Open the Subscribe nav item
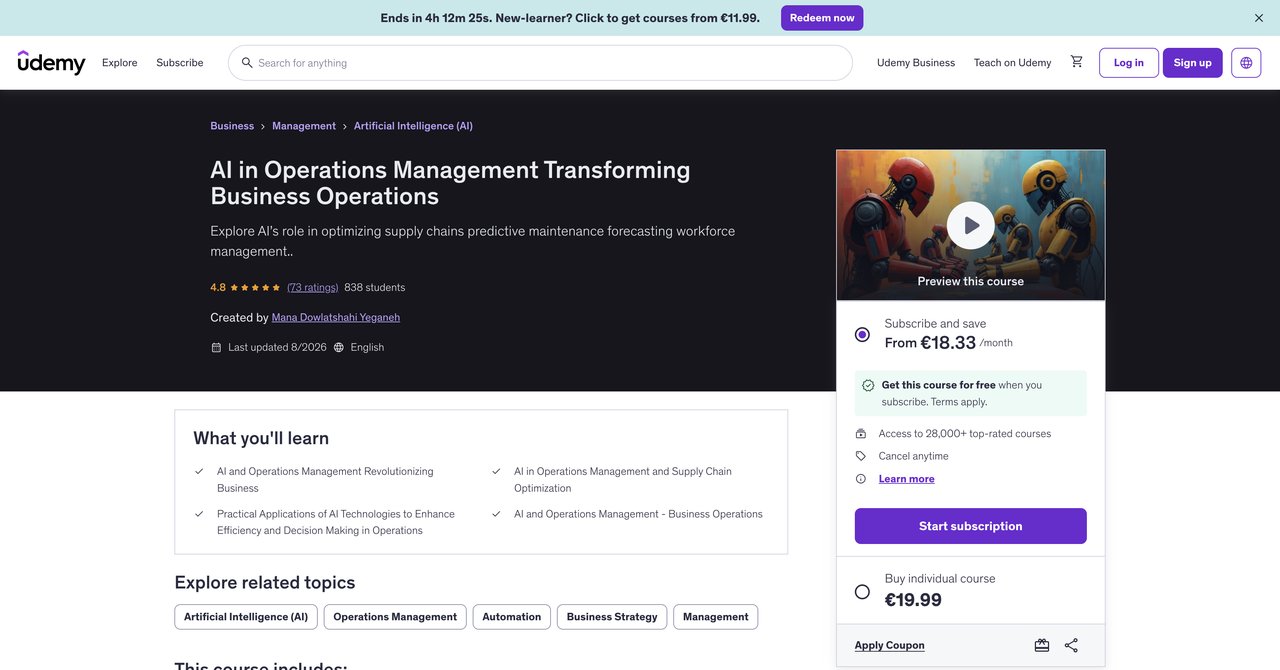1280x670 pixels. tap(180, 63)
